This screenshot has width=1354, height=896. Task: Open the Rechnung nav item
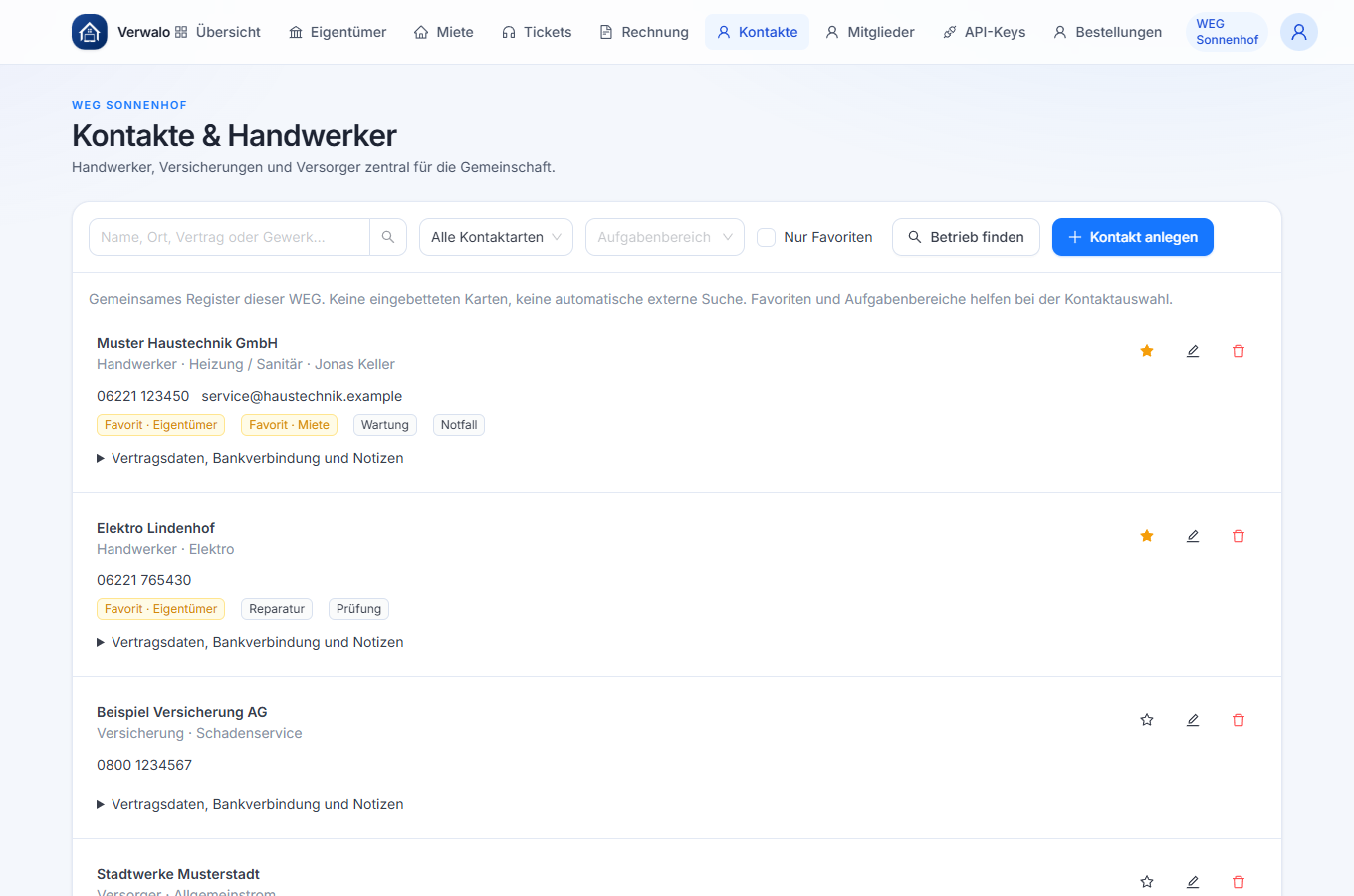pyautogui.click(x=644, y=32)
